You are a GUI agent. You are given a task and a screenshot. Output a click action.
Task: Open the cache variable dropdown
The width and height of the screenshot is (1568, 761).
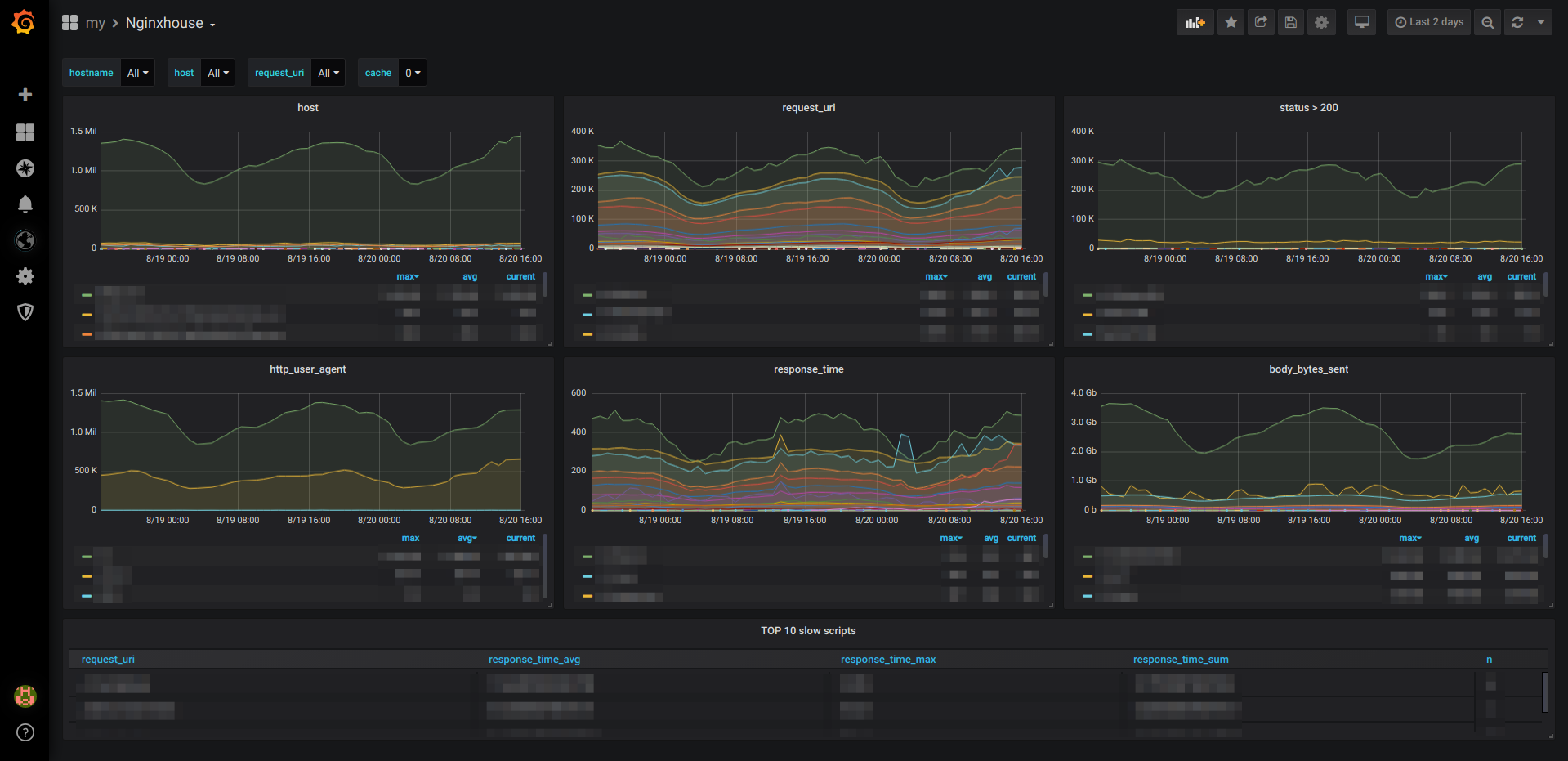[x=413, y=73]
